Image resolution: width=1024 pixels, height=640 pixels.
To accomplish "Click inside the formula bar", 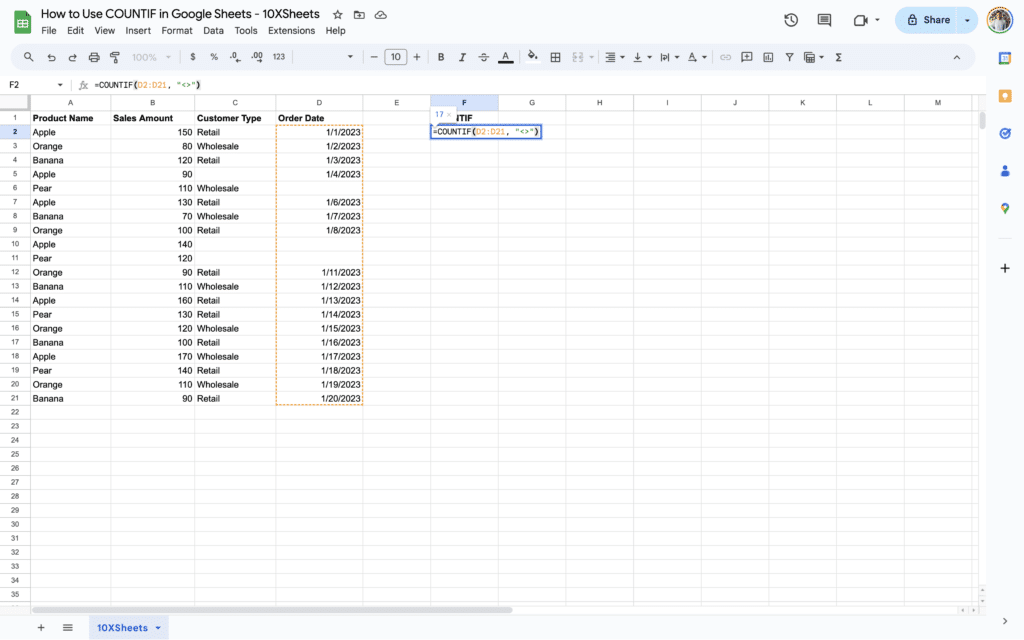I will coord(300,86).
